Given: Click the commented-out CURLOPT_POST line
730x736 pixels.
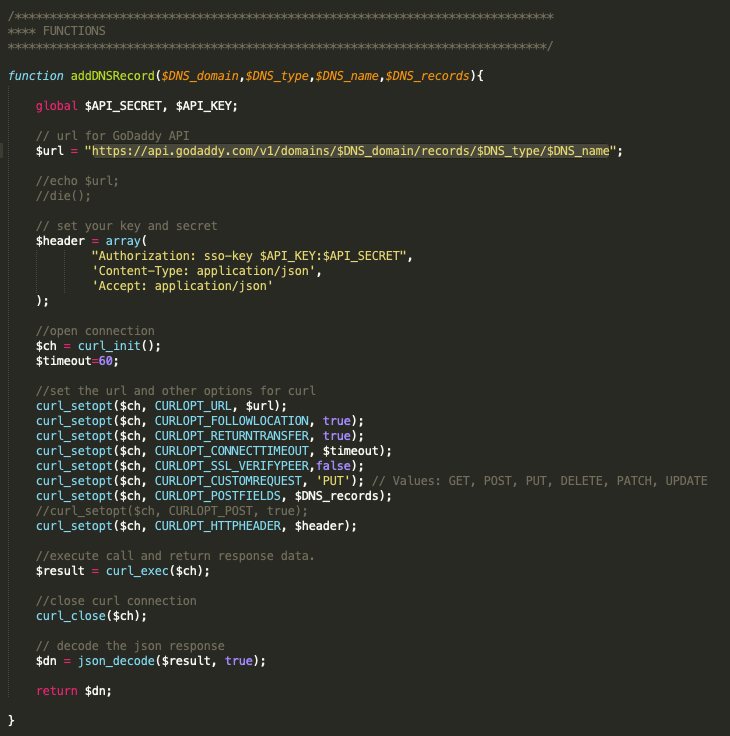Looking at the screenshot, I should coord(172,511).
